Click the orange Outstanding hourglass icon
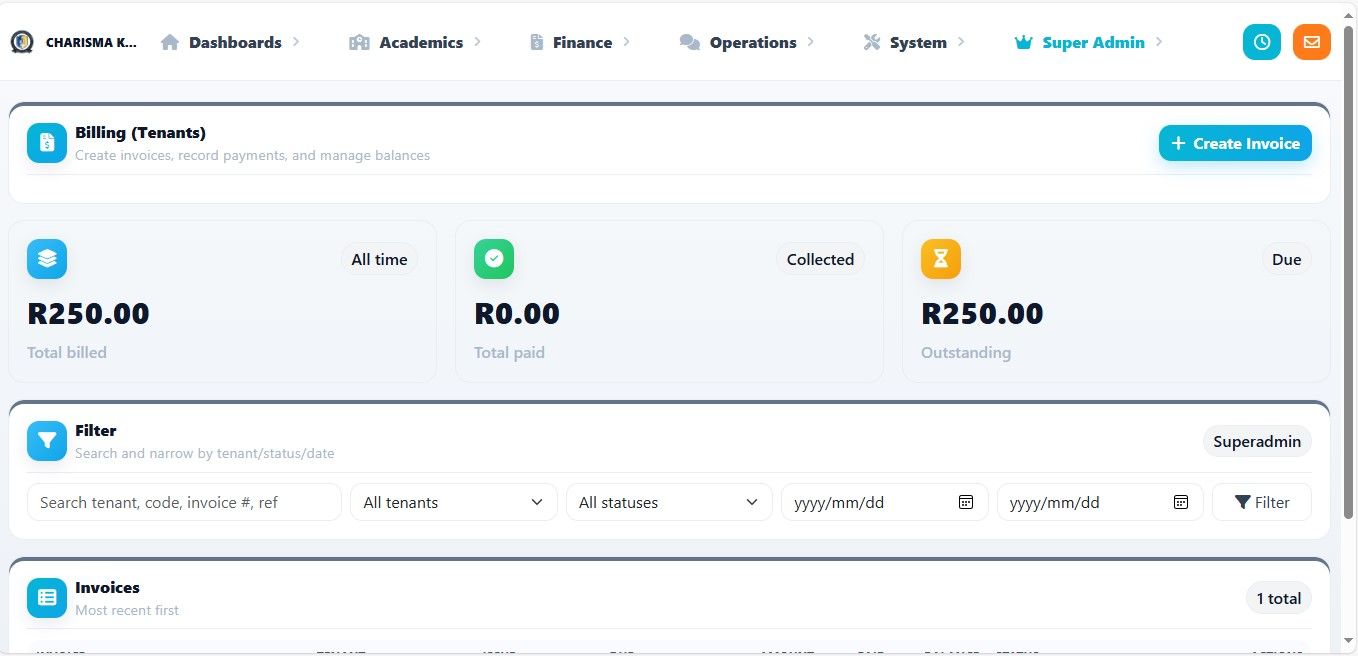 [941, 259]
